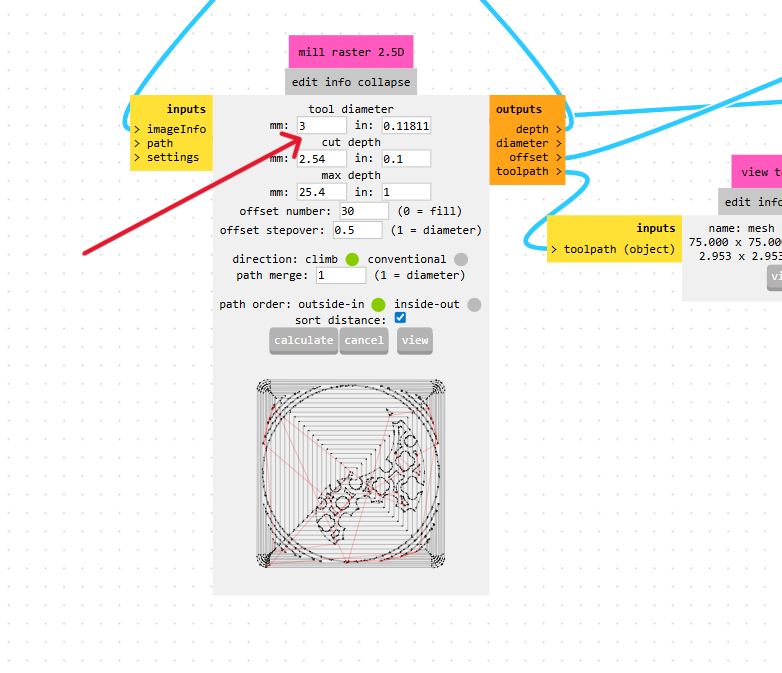
Task: Click the mill raster 2.5D title bar
Action: pyautogui.click(x=351, y=52)
